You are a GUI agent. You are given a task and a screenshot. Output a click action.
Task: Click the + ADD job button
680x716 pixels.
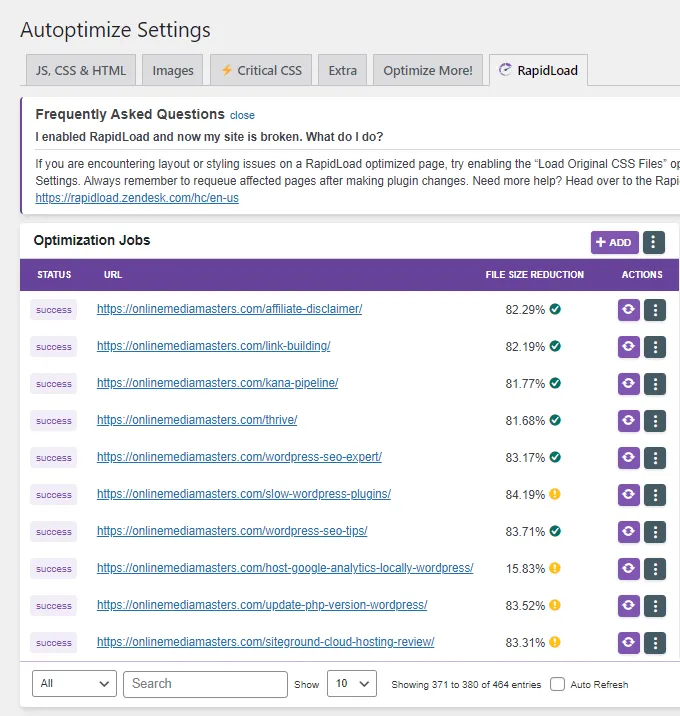point(614,242)
